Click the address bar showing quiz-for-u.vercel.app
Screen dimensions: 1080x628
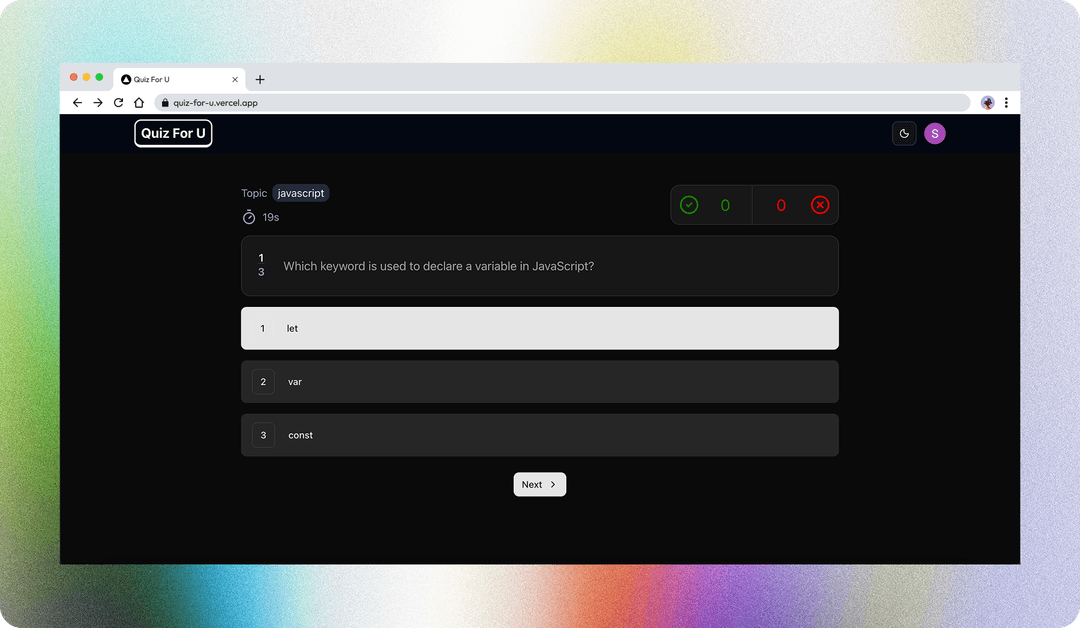(560, 103)
